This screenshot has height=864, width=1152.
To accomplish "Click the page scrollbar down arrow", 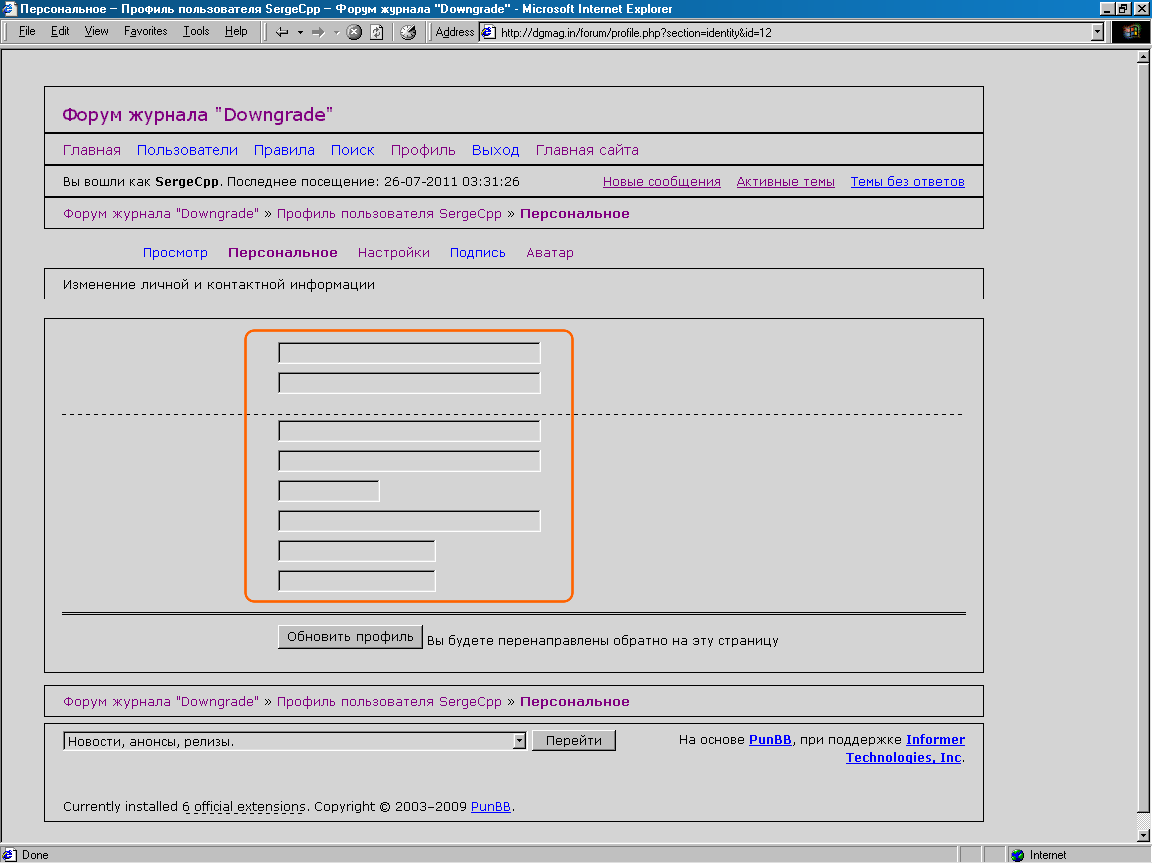I will [1143, 835].
